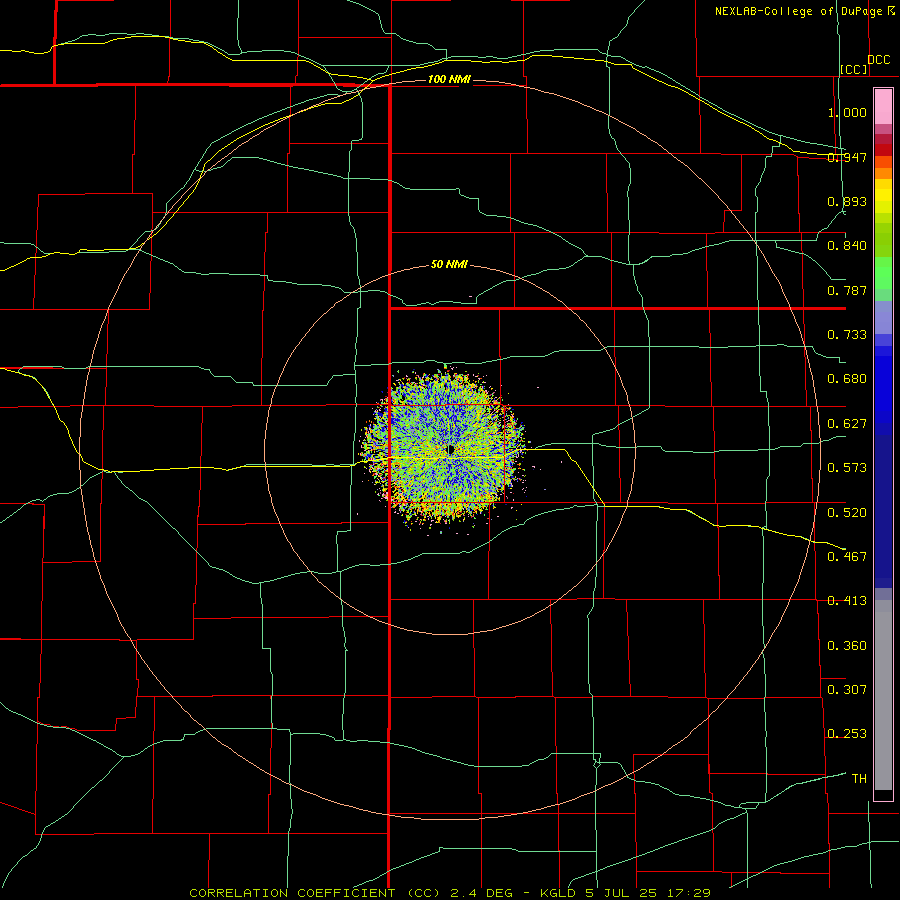Click the KGLD station ID in the caption
The width and height of the screenshot is (900, 900).
[558, 893]
